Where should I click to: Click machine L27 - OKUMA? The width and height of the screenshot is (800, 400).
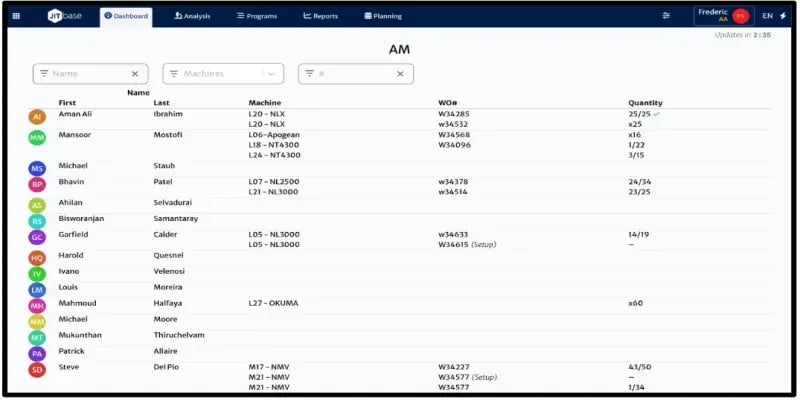pyautogui.click(x=273, y=304)
